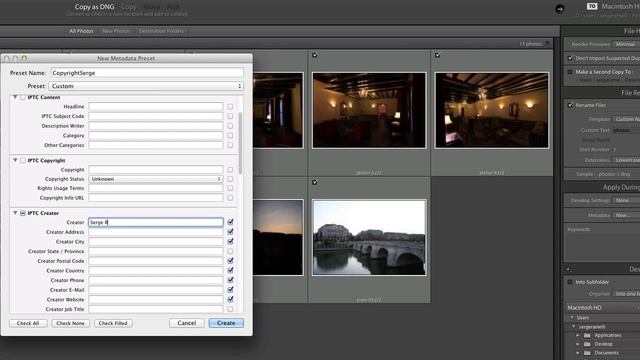Image resolution: width=640 pixels, height=360 pixels.
Task: Uncheck the Creator Address checkbox
Action: pos(230,232)
